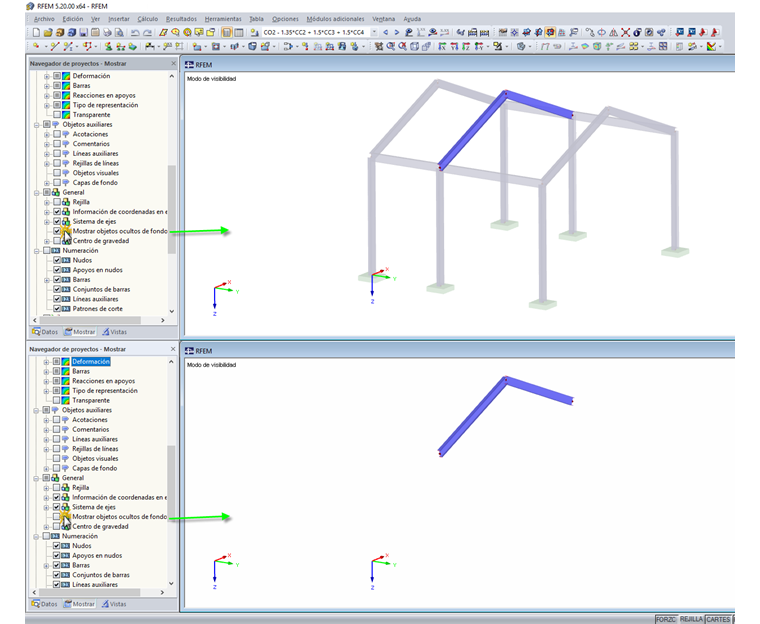760x624 pixels.
Task: Click the View in X direction icon
Action: coord(443,47)
